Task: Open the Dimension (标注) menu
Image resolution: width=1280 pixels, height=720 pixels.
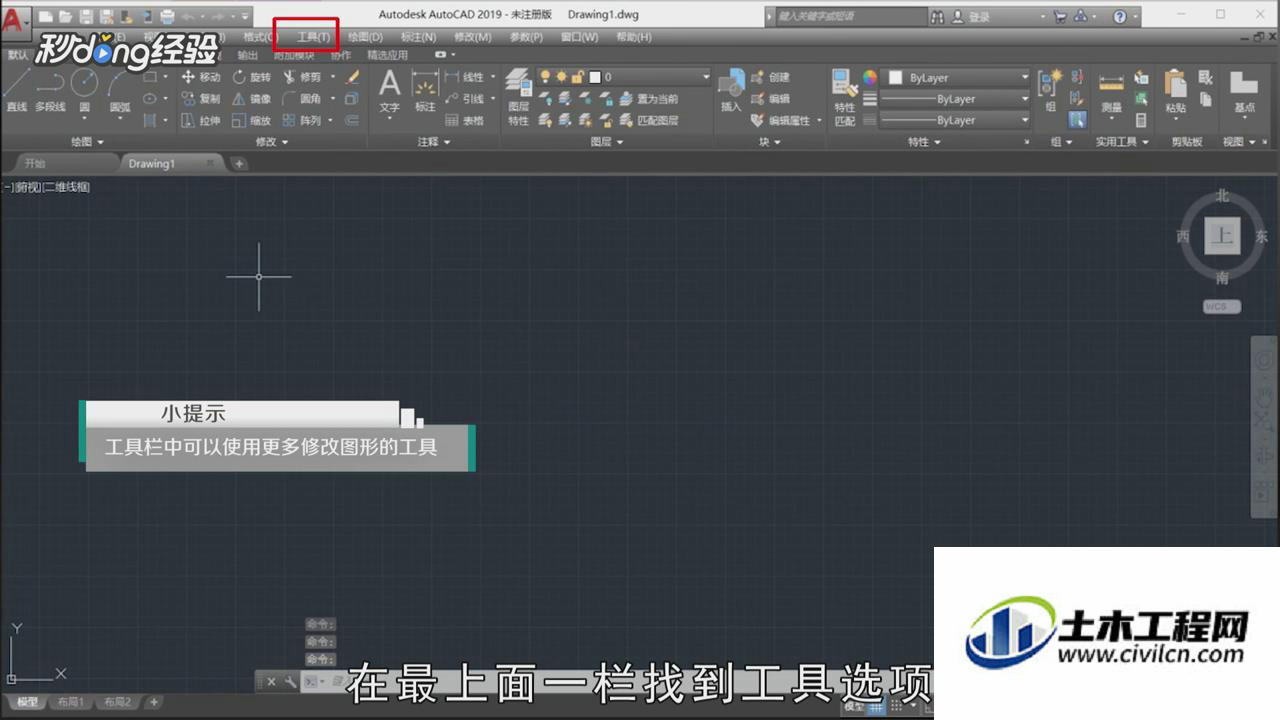Action: tap(418, 37)
